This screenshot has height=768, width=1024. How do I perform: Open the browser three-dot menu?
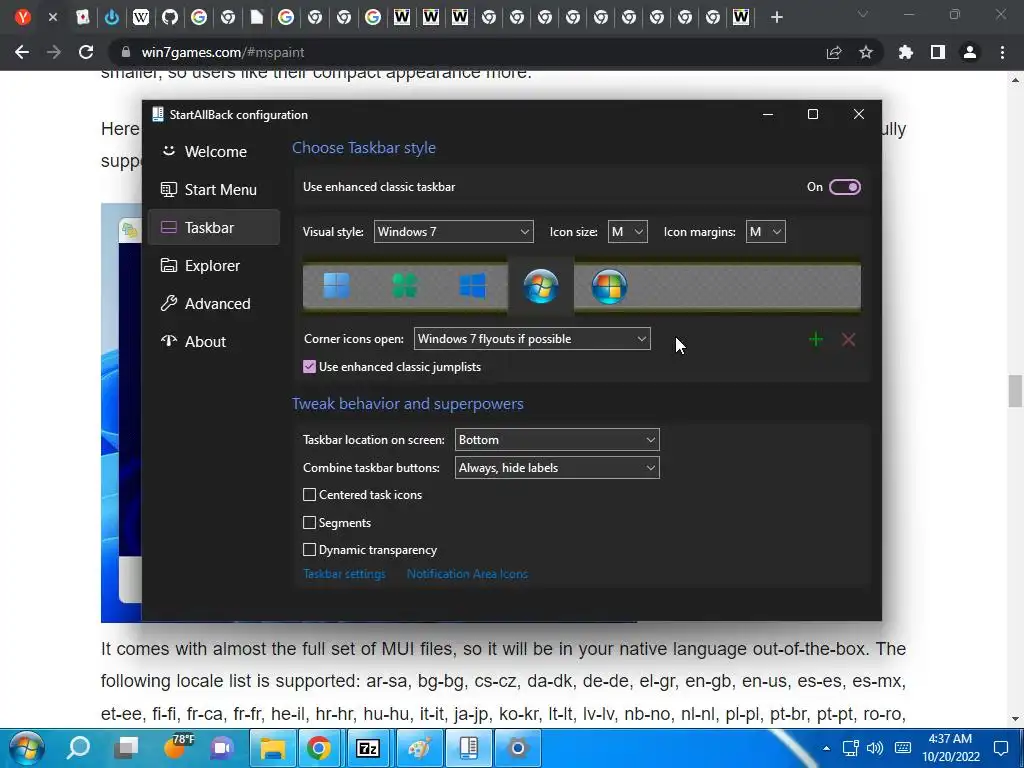tap(1002, 52)
